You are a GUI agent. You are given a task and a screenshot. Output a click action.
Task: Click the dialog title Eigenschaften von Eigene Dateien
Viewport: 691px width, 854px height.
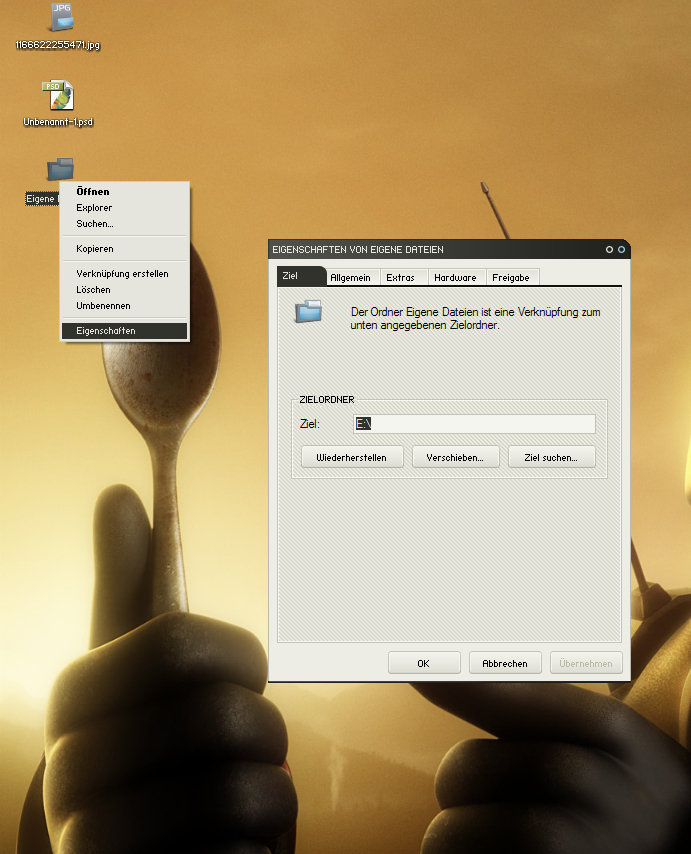pos(358,249)
